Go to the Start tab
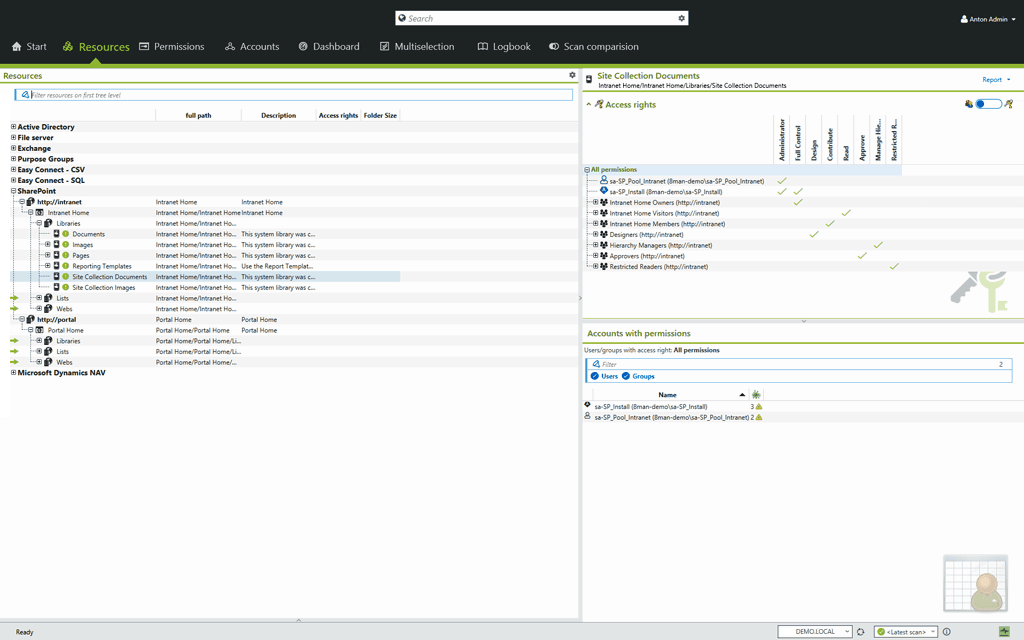This screenshot has height=640, width=1024. (29, 46)
